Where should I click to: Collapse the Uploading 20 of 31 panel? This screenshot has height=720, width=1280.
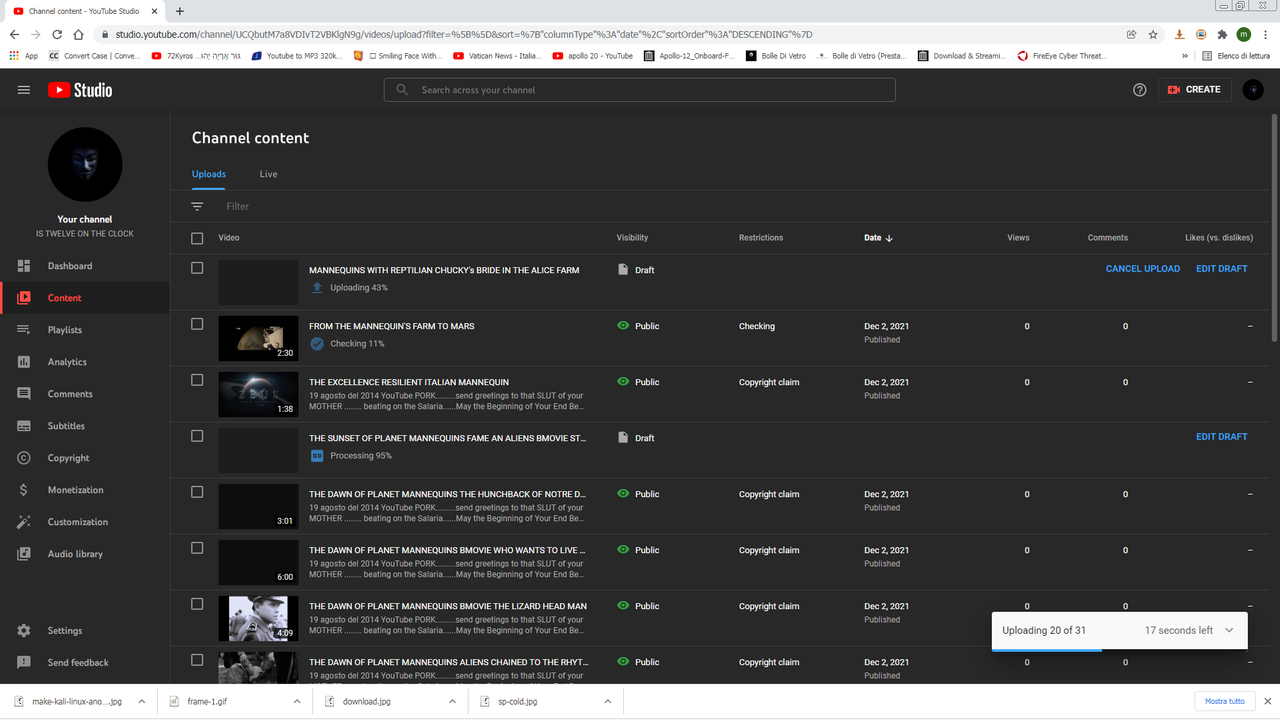[1229, 630]
